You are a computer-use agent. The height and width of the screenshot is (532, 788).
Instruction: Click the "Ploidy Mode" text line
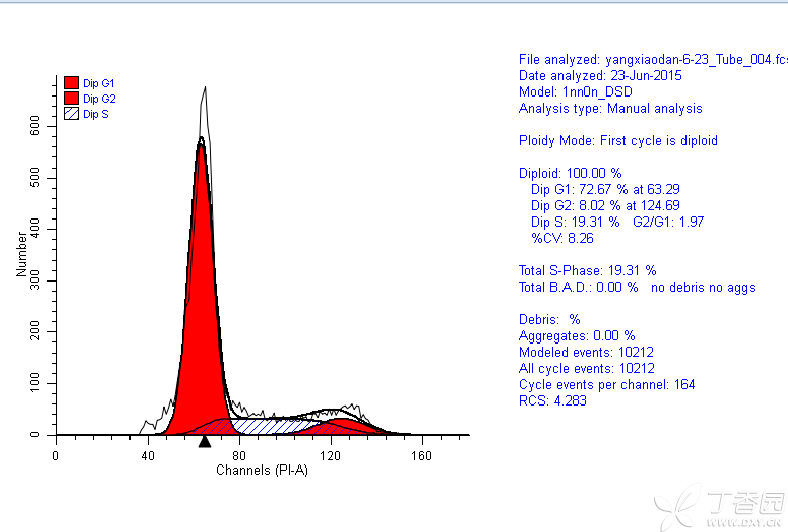pos(618,141)
